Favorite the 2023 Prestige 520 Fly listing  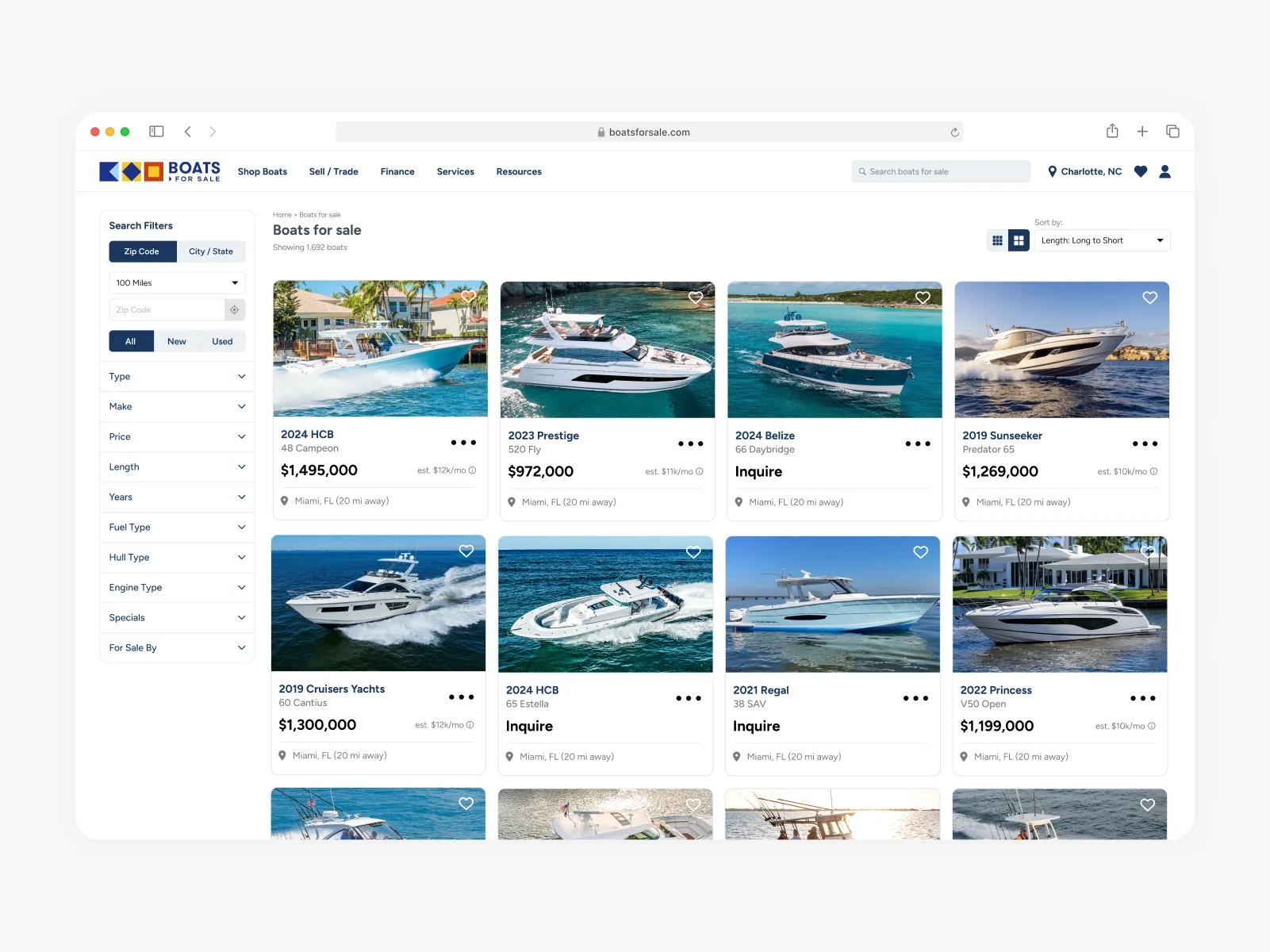coord(695,297)
